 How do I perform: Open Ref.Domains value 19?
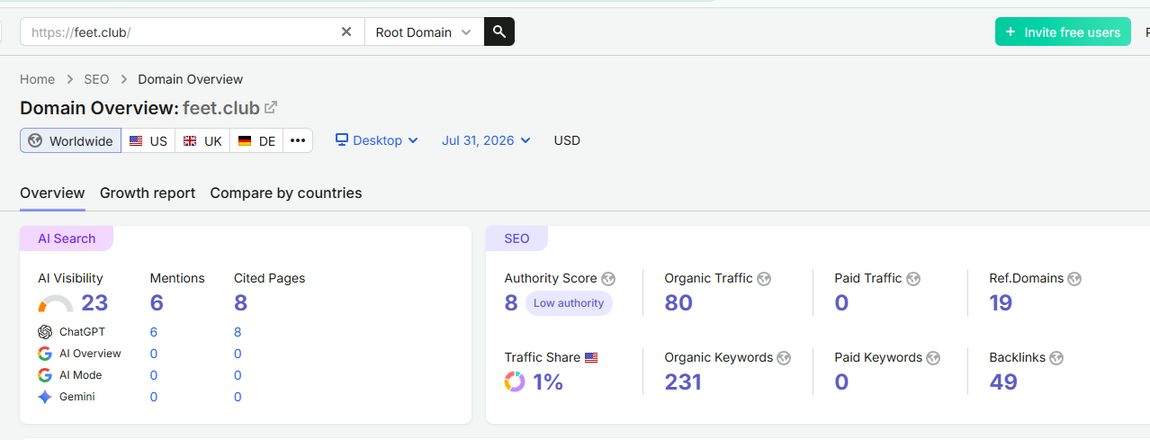click(1000, 303)
